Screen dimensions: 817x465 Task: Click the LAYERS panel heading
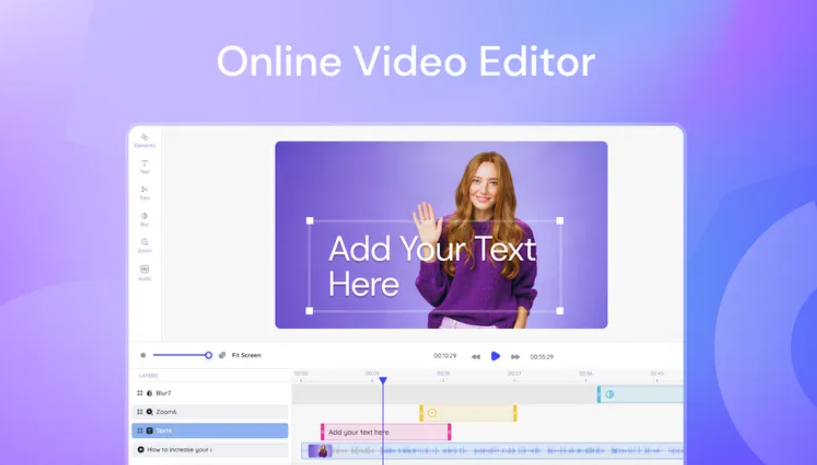(x=148, y=375)
